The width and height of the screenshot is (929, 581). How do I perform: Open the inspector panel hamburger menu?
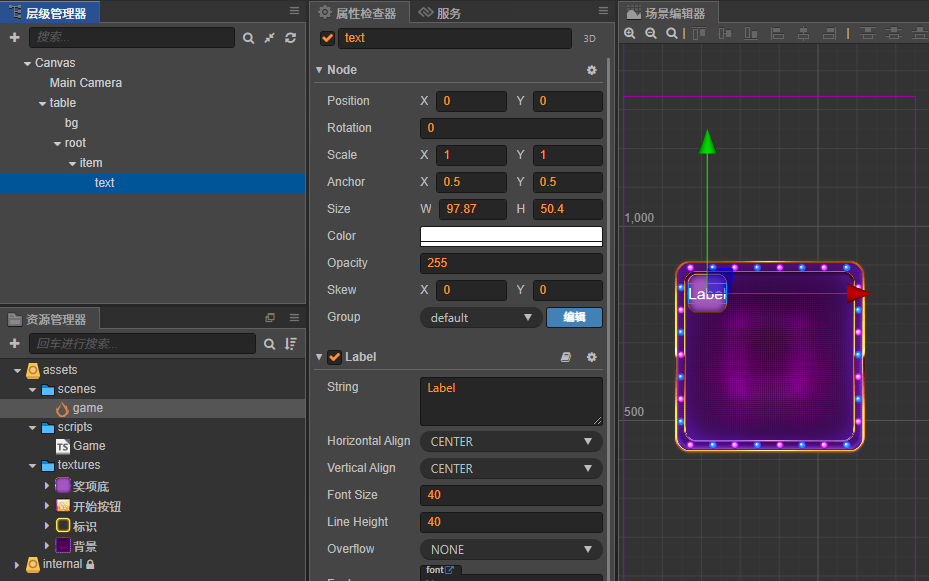[x=603, y=11]
